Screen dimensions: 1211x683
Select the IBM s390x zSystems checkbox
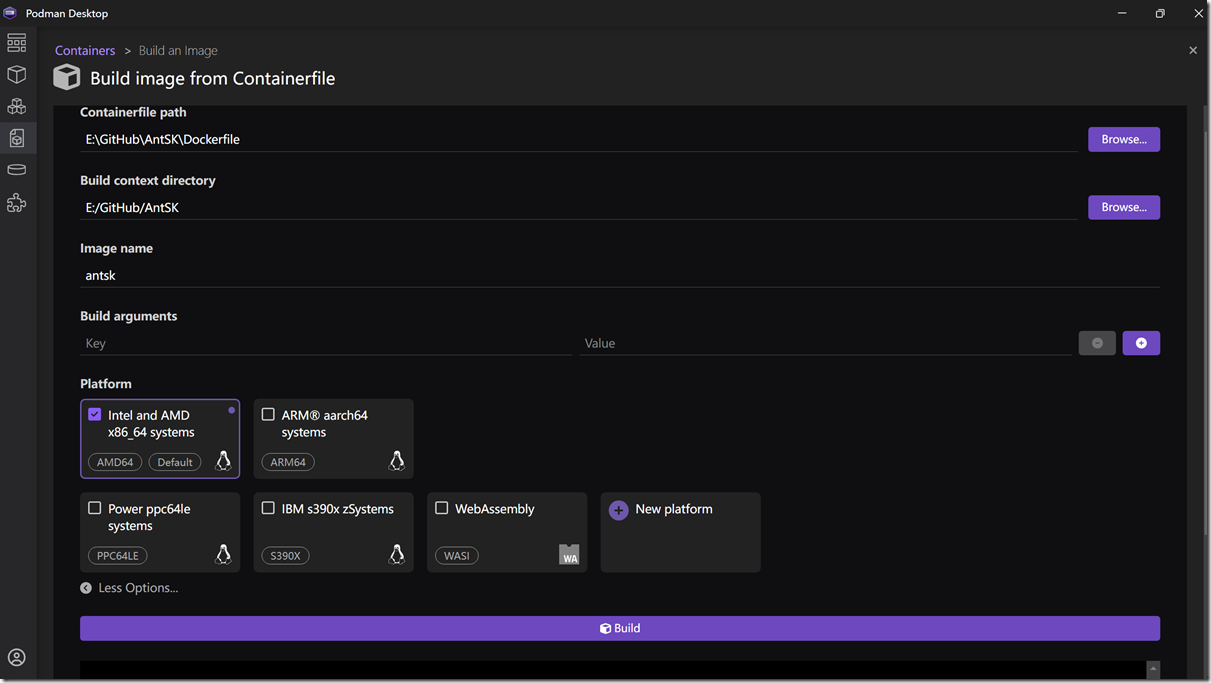(268, 509)
